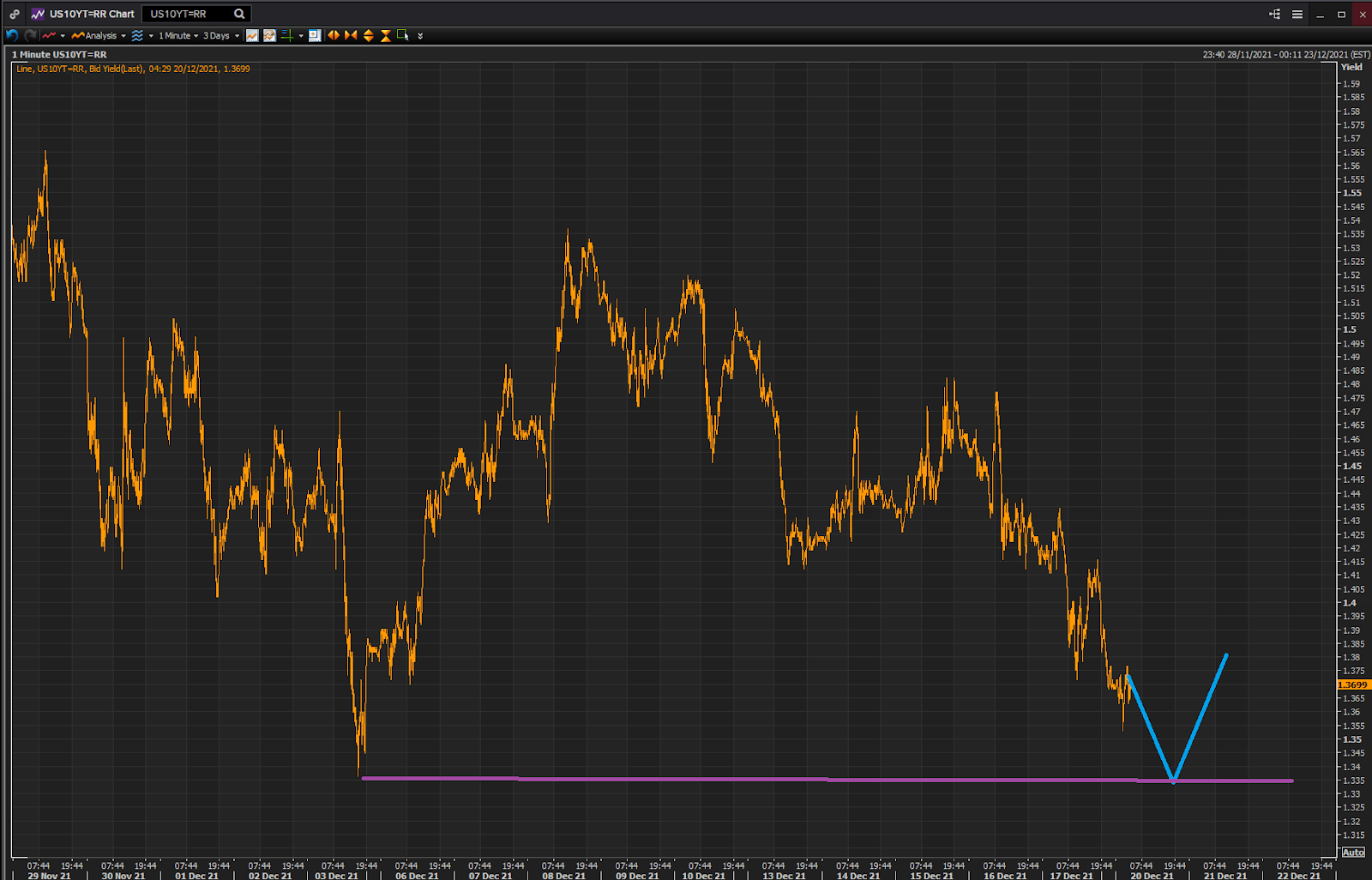
Task: Click the chart with overlay toolbar icon
Action: click(x=269, y=35)
